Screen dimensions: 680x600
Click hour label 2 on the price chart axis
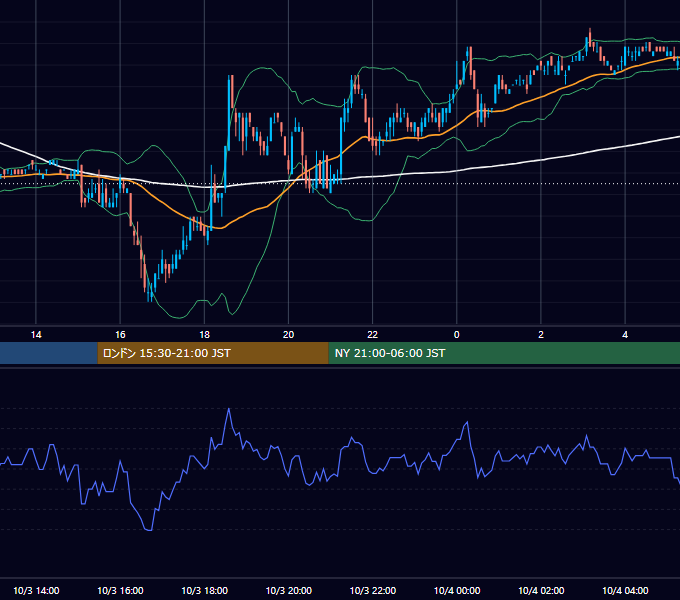[x=541, y=335]
